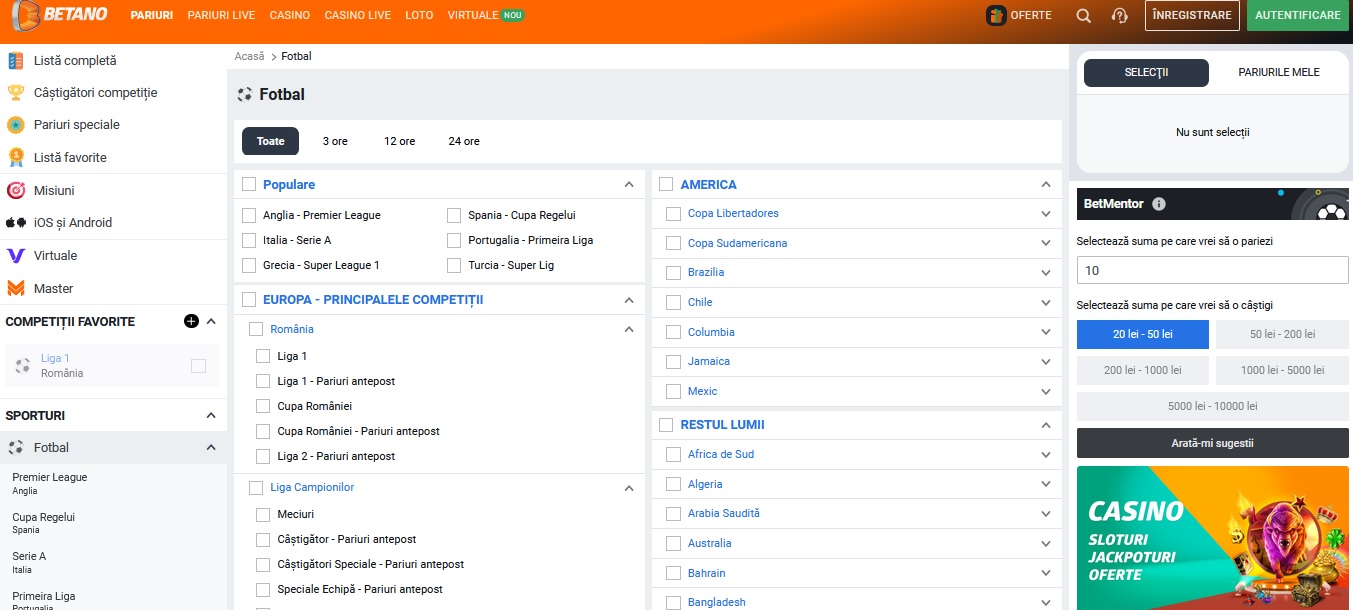The height and width of the screenshot is (610, 1353).
Task: Open Cupa Regelui Spania in sidebar
Action: point(44,523)
